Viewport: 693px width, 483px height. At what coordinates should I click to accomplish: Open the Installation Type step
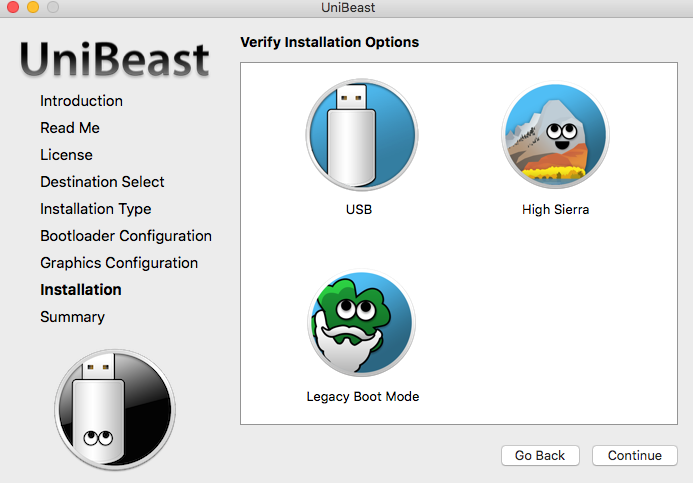click(96, 209)
